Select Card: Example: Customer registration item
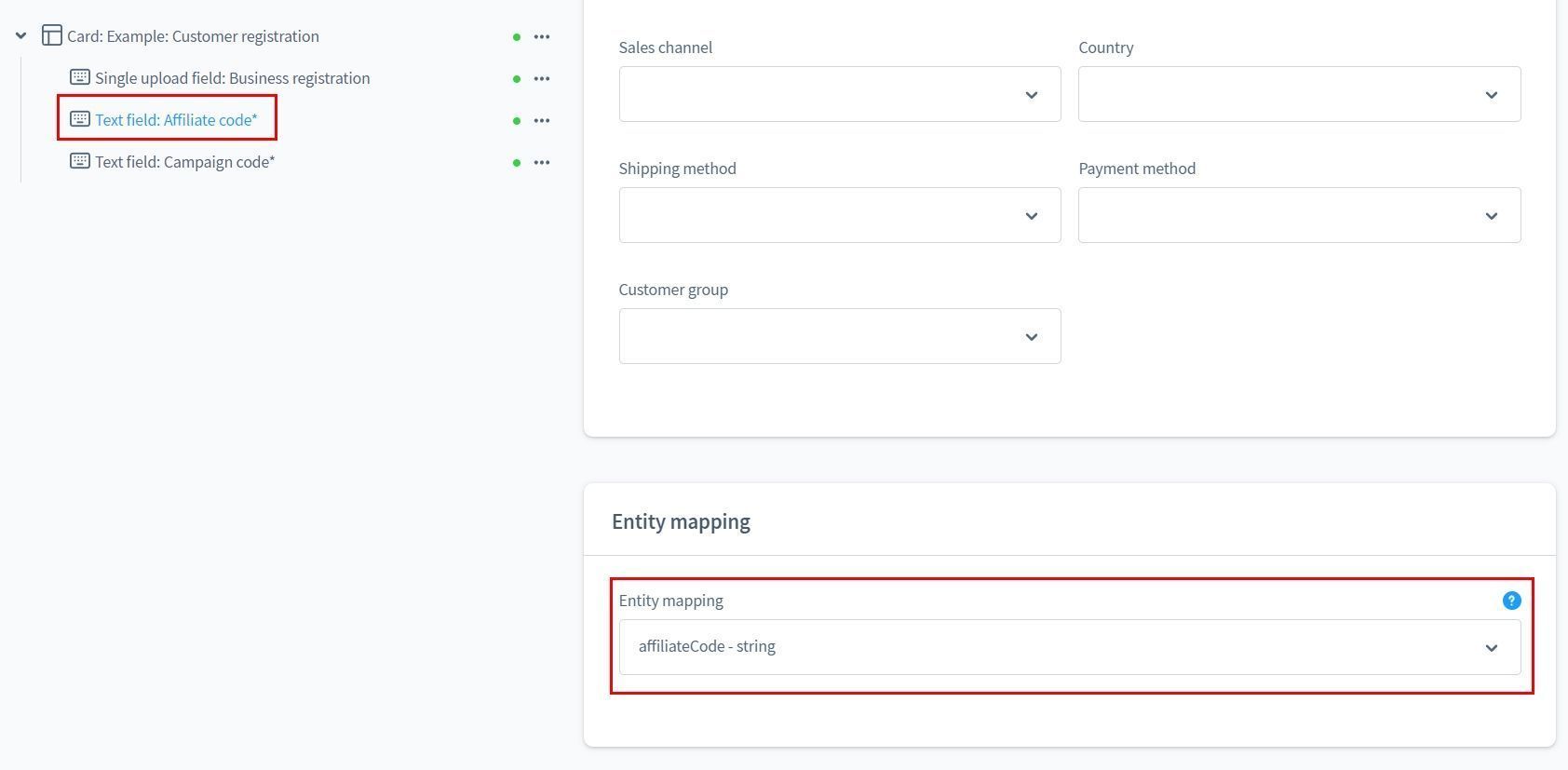1568x770 pixels. (x=193, y=36)
